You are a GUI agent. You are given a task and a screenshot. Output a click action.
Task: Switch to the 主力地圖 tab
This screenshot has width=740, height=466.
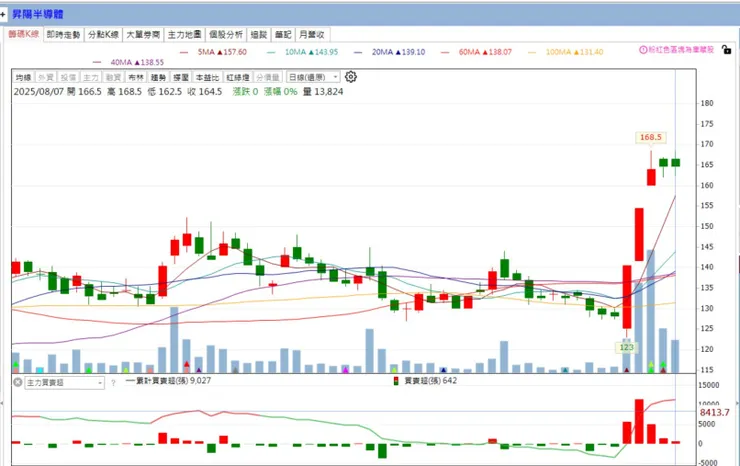tap(185, 34)
